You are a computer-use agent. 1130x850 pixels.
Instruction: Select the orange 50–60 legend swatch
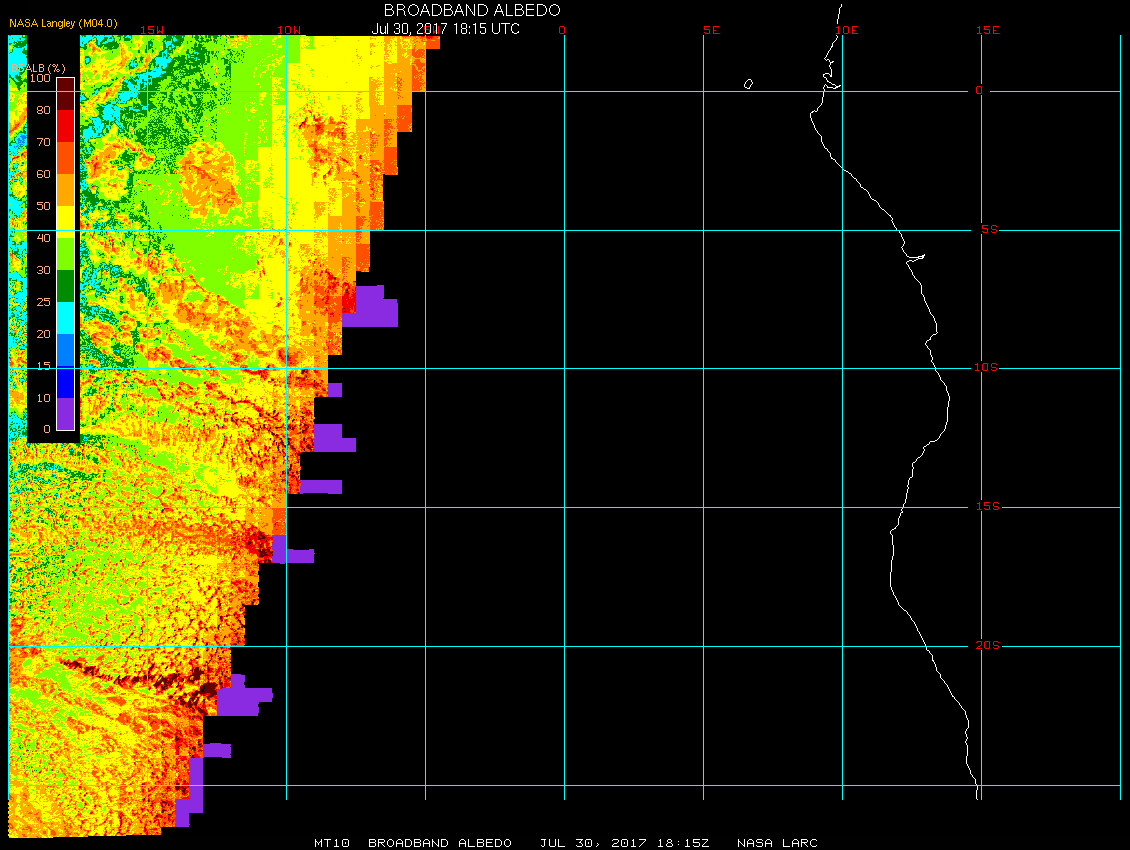(66, 190)
